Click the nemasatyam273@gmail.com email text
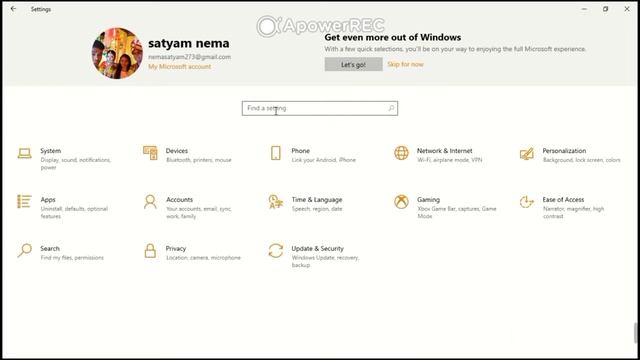 (189, 57)
